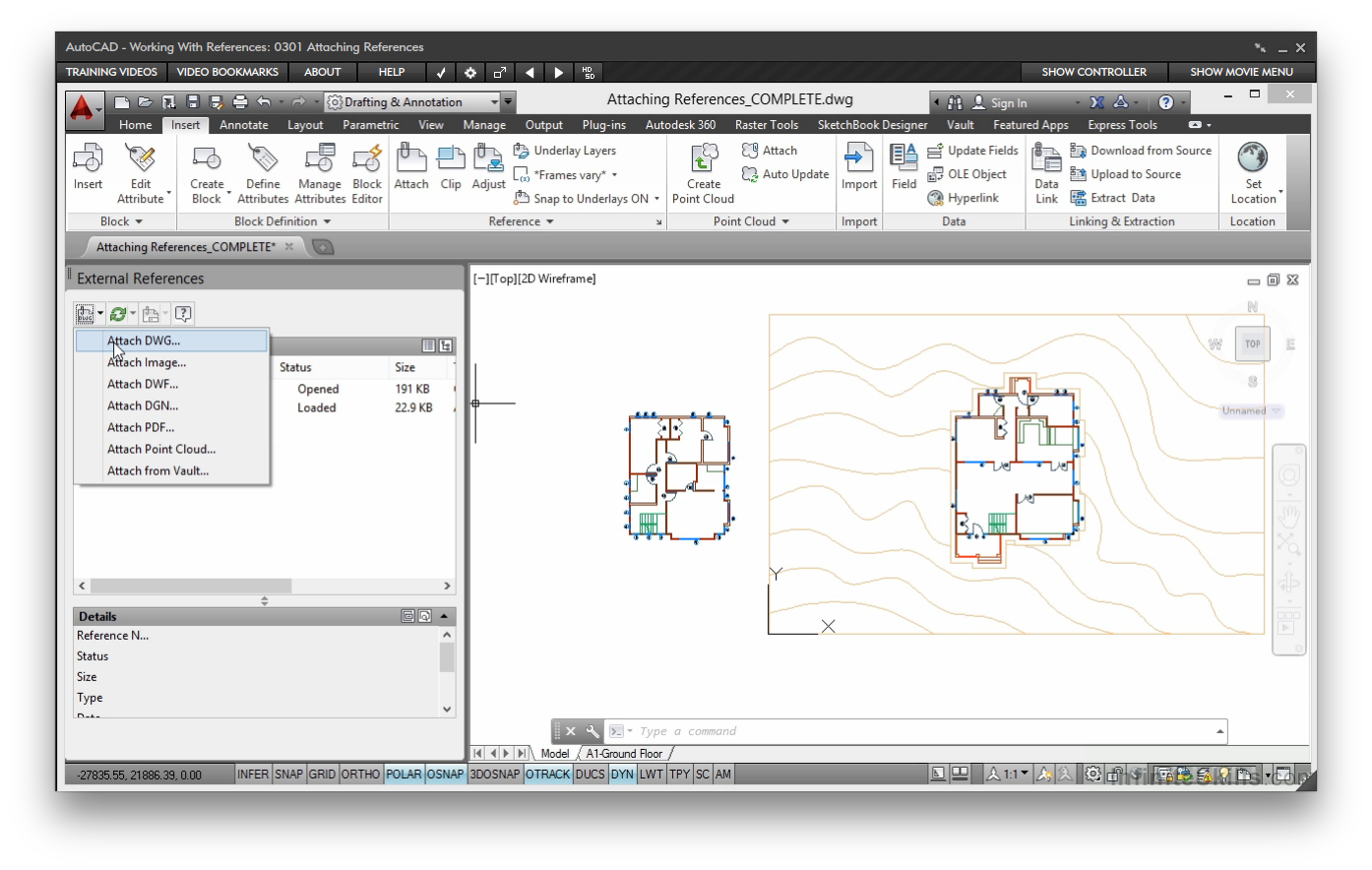Screen dimensions: 1372x870
Task: Click SHOW MOVIE MENU button
Action: [1241, 72]
